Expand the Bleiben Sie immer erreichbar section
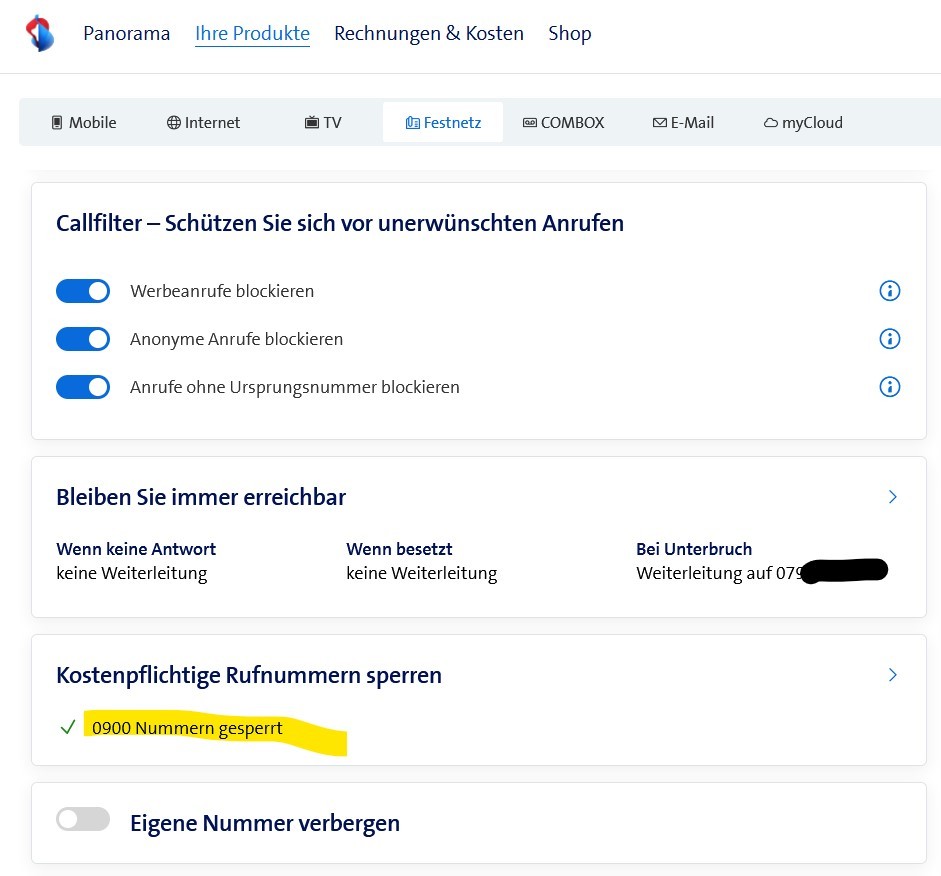This screenshot has height=876, width=941. click(x=891, y=496)
